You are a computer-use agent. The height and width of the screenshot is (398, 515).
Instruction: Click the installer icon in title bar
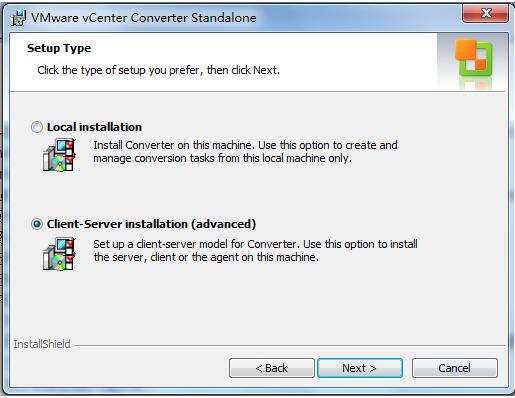[18, 18]
